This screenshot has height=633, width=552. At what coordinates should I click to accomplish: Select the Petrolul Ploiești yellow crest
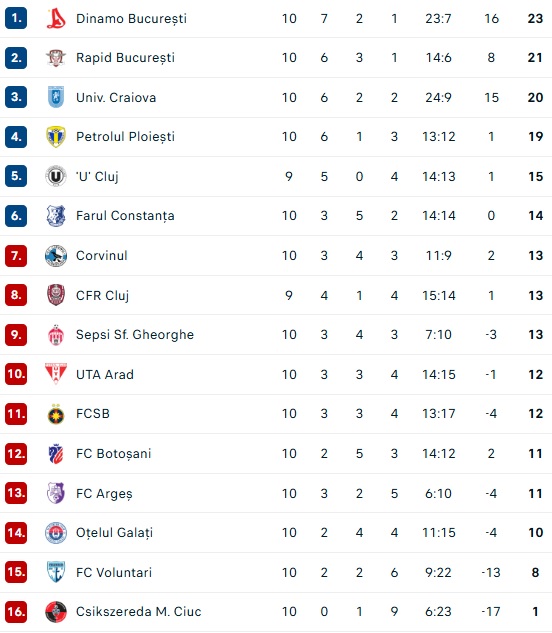[56, 137]
